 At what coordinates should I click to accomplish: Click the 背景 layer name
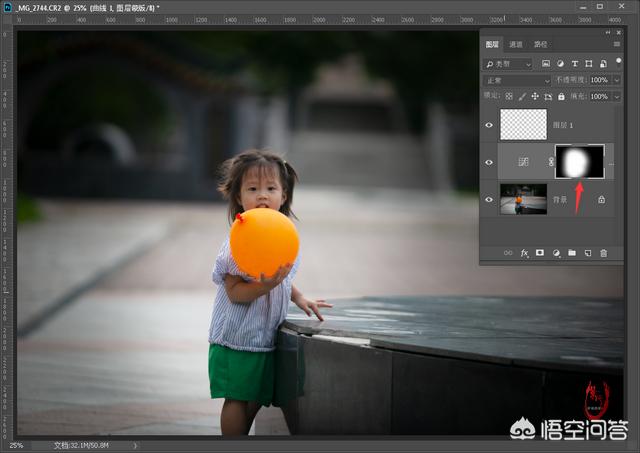point(560,200)
